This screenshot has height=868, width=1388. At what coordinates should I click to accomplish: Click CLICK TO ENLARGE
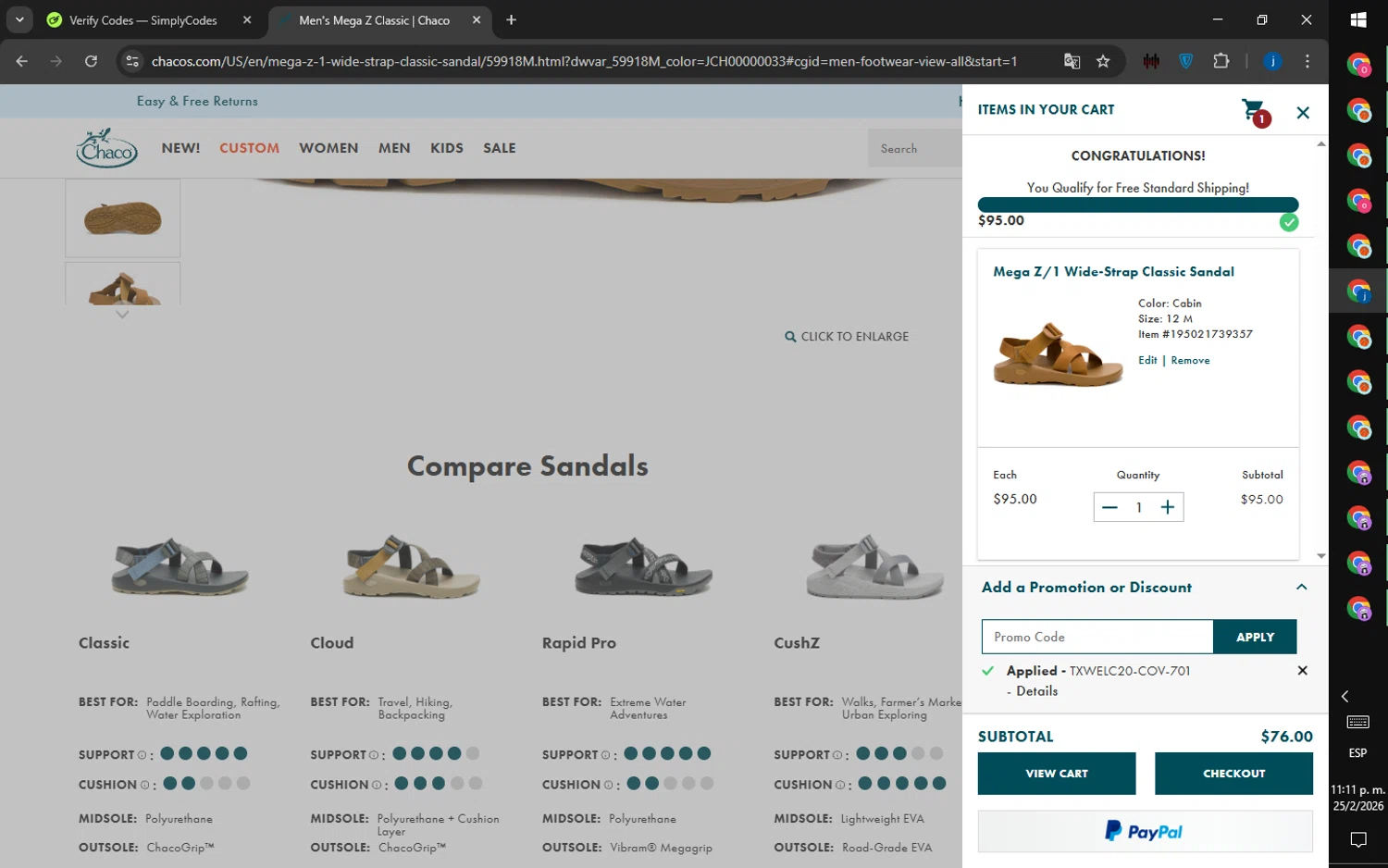point(847,337)
